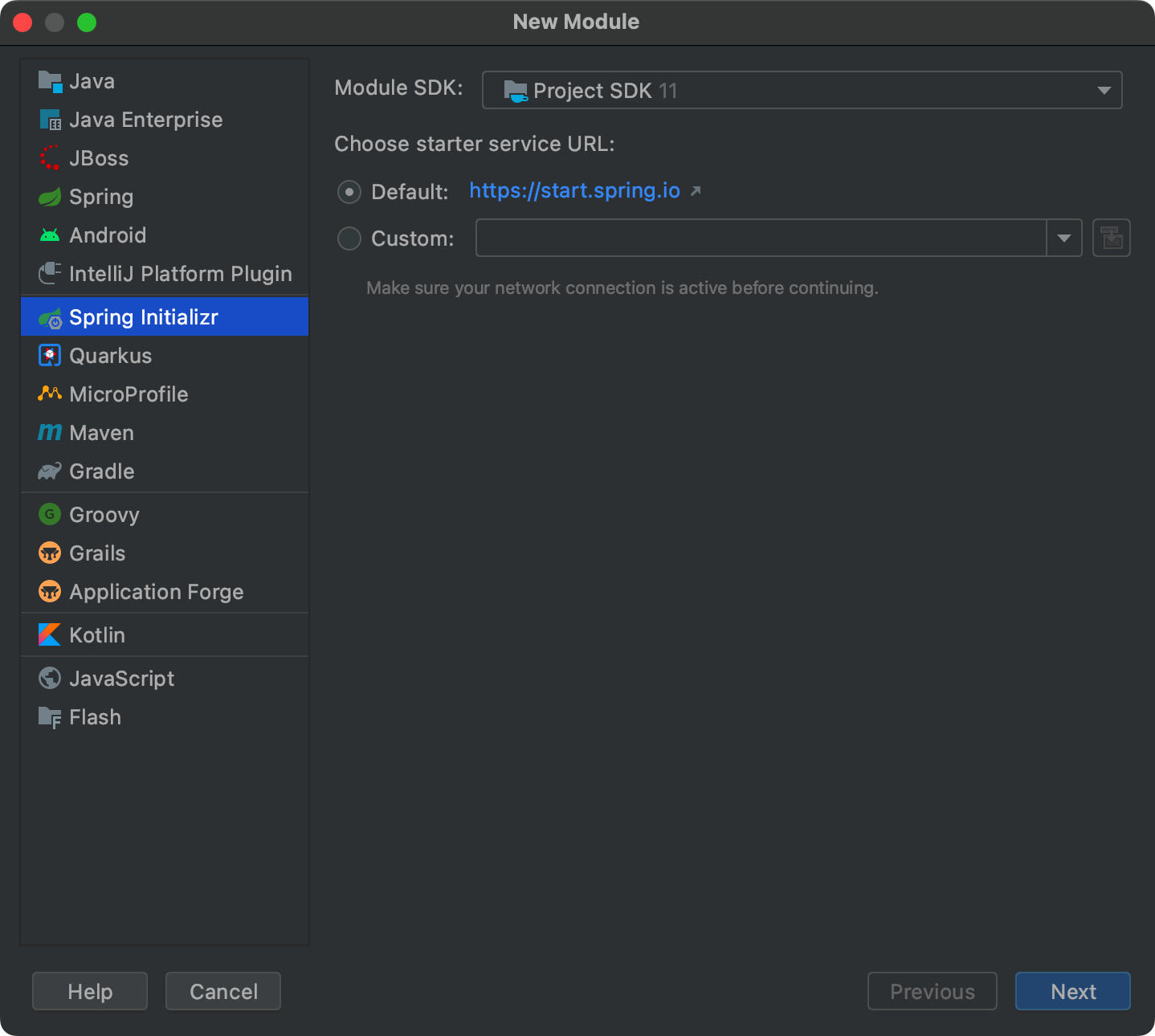The width and height of the screenshot is (1155, 1036).
Task: Select the Flash list entry
Action: click(x=165, y=717)
